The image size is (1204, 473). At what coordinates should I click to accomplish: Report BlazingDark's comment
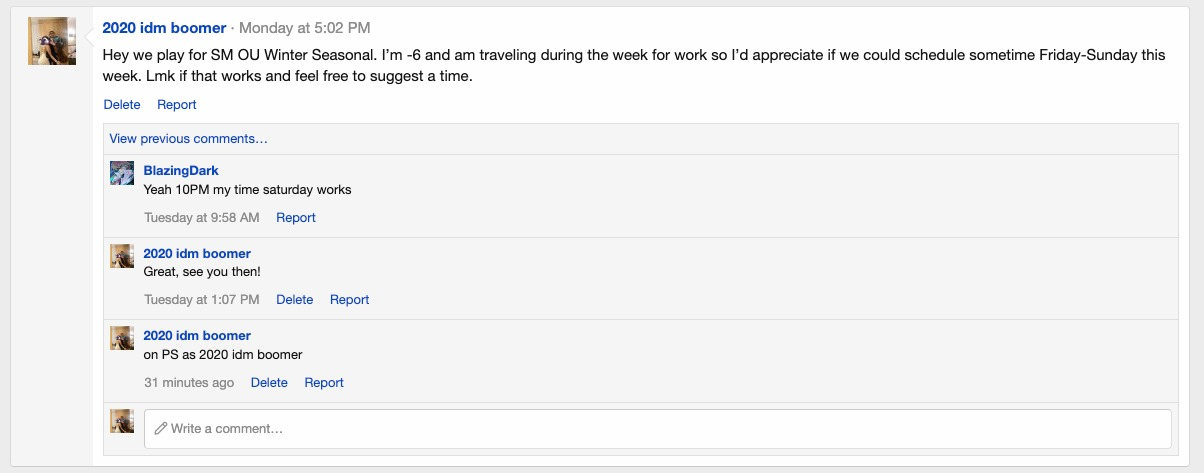click(x=296, y=217)
